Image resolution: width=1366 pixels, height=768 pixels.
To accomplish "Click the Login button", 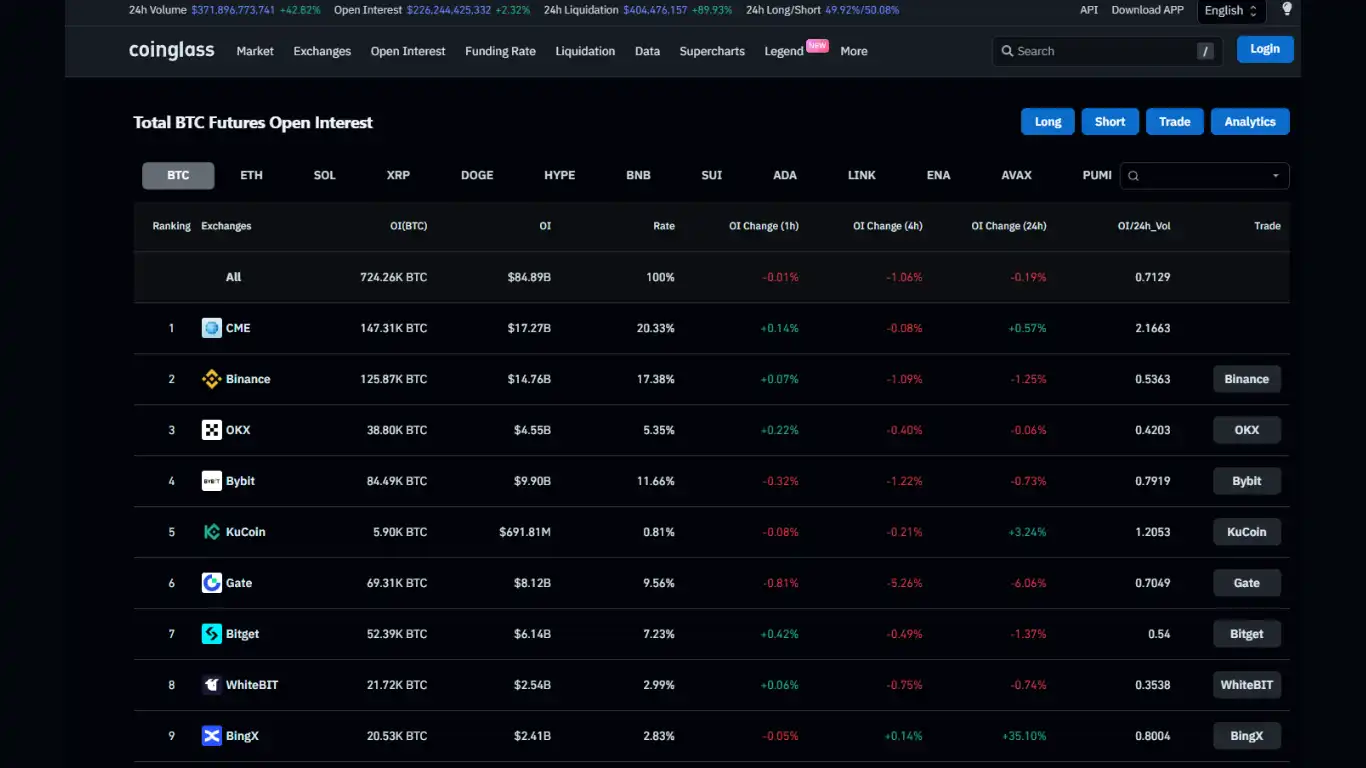I will [x=1265, y=49].
